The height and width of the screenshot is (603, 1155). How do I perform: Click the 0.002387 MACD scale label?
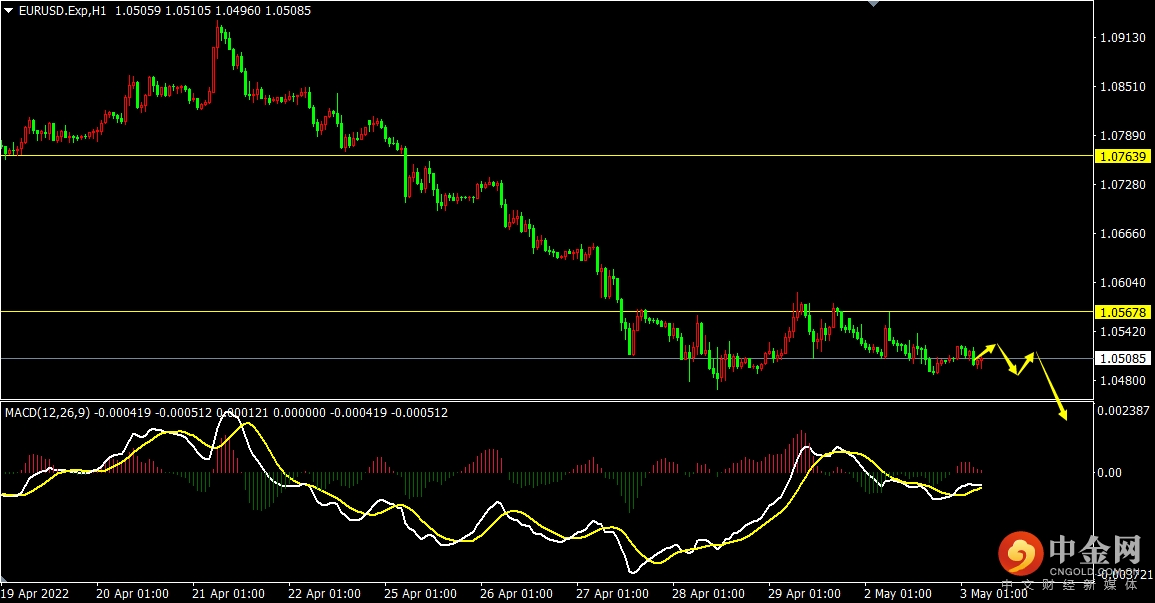coord(1123,410)
